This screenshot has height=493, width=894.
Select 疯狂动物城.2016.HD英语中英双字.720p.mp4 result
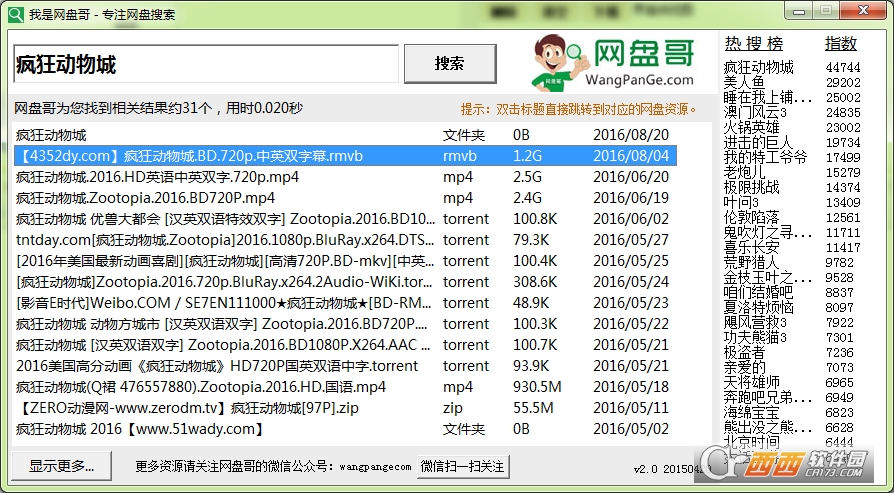pos(345,177)
